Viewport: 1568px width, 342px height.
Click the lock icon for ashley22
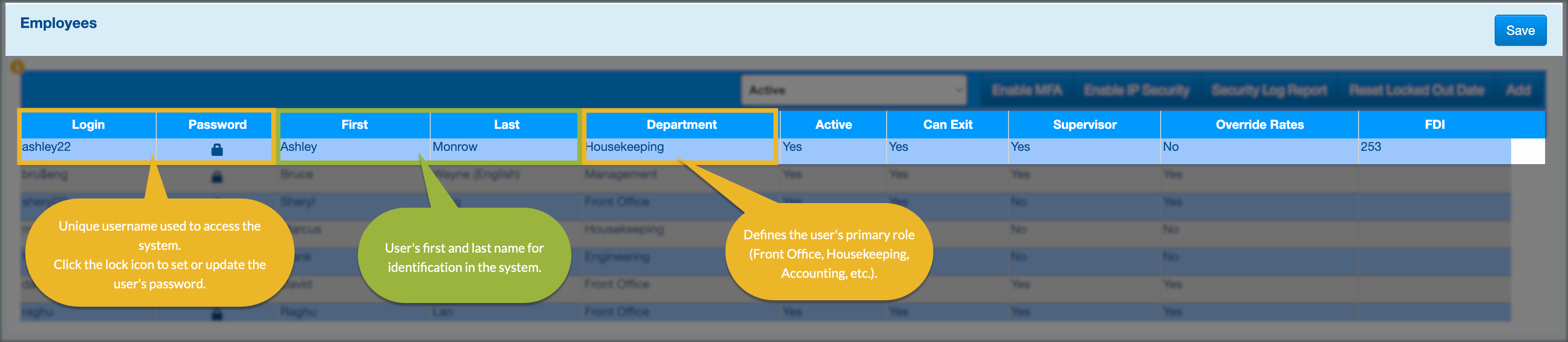[217, 149]
